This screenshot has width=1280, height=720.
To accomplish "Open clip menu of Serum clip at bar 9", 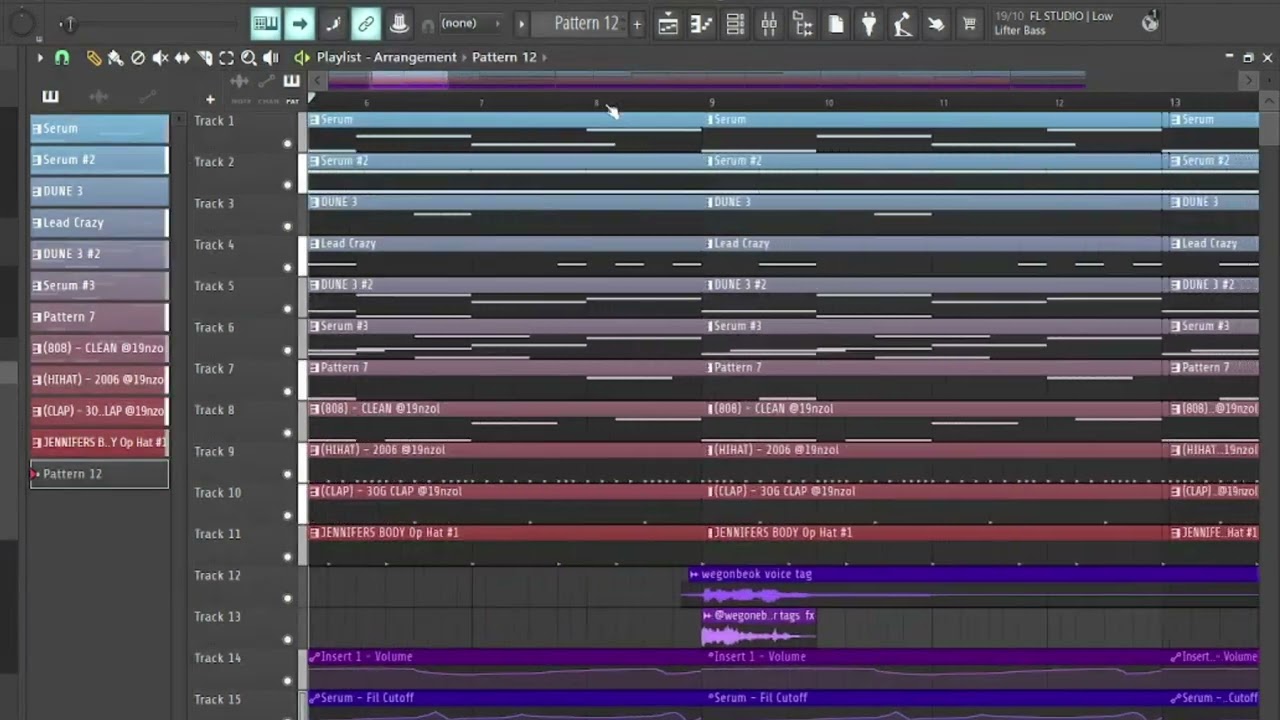I will (711, 120).
